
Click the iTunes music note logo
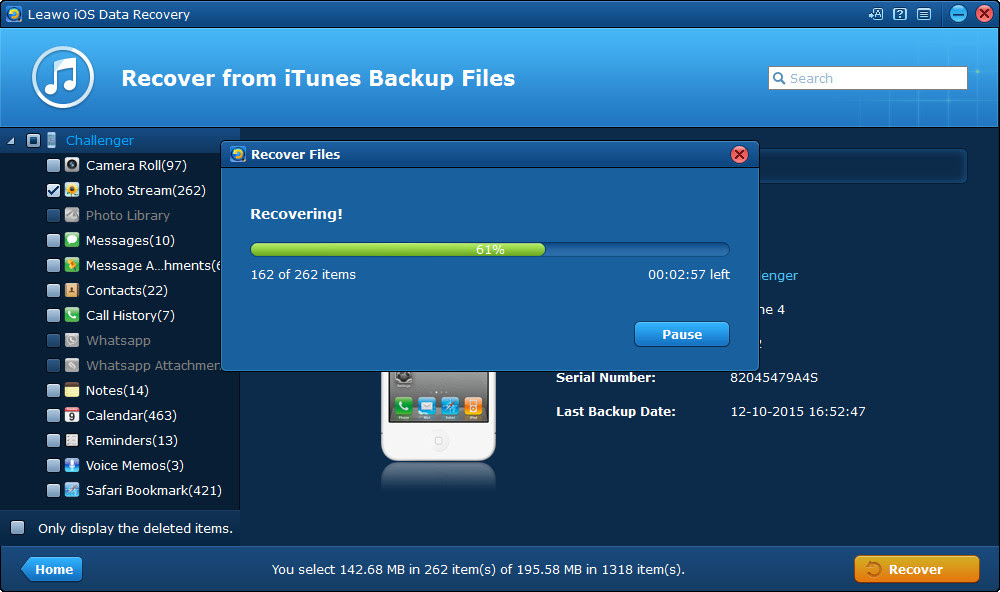(x=63, y=77)
